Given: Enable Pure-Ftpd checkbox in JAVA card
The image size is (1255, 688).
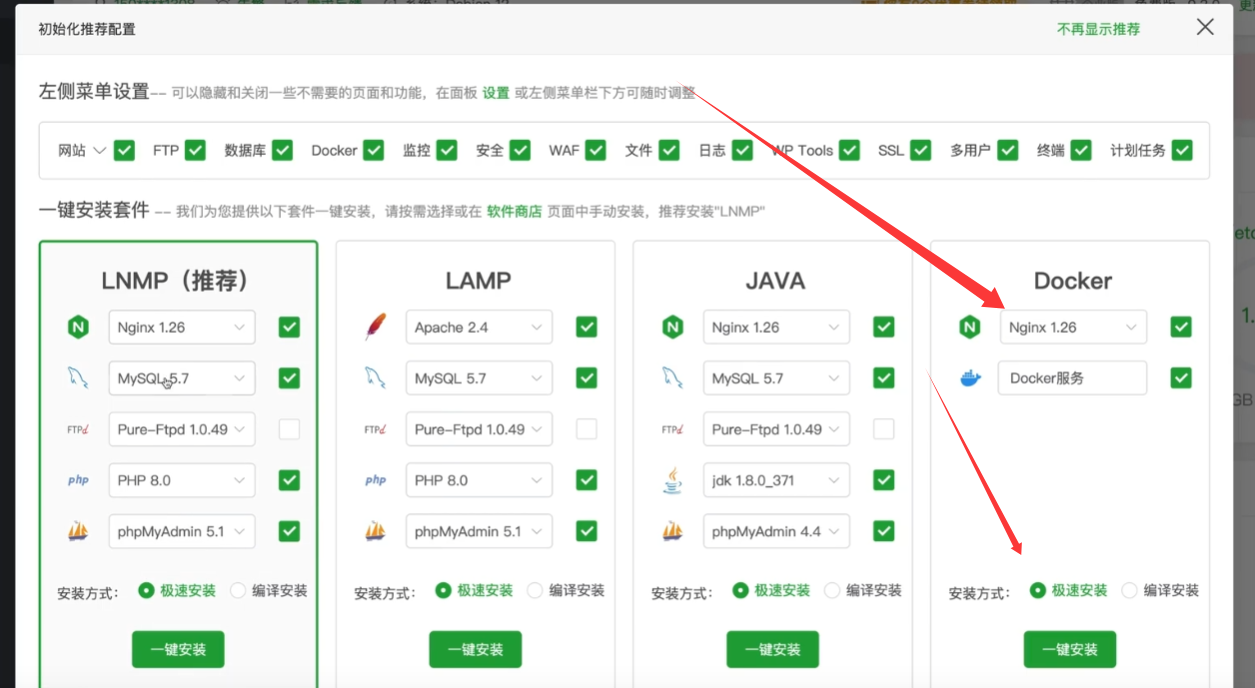Looking at the screenshot, I should point(884,429).
